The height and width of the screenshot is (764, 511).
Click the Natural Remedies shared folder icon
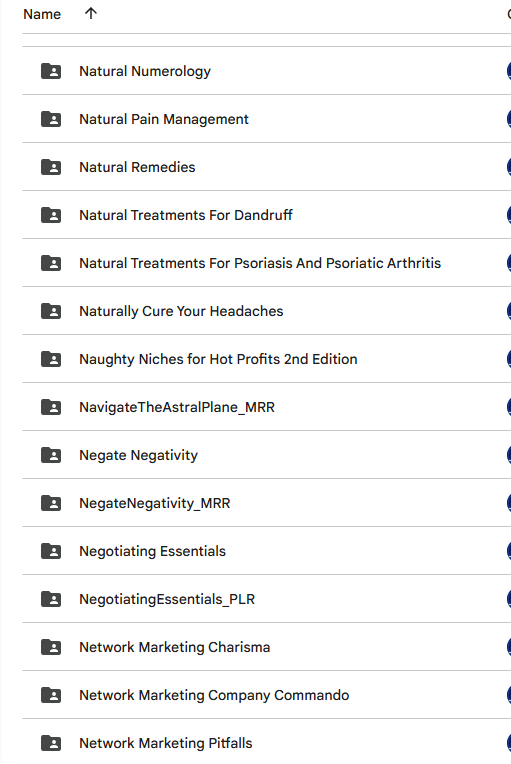click(x=51, y=167)
